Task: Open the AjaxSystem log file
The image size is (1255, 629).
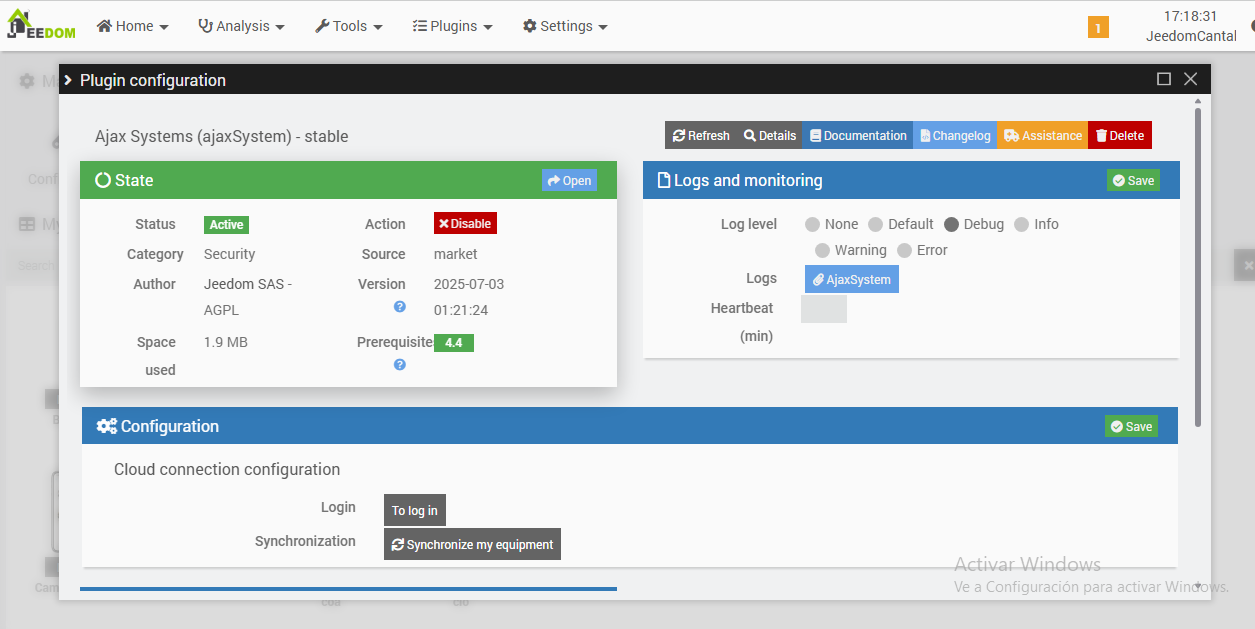Action: coord(852,279)
